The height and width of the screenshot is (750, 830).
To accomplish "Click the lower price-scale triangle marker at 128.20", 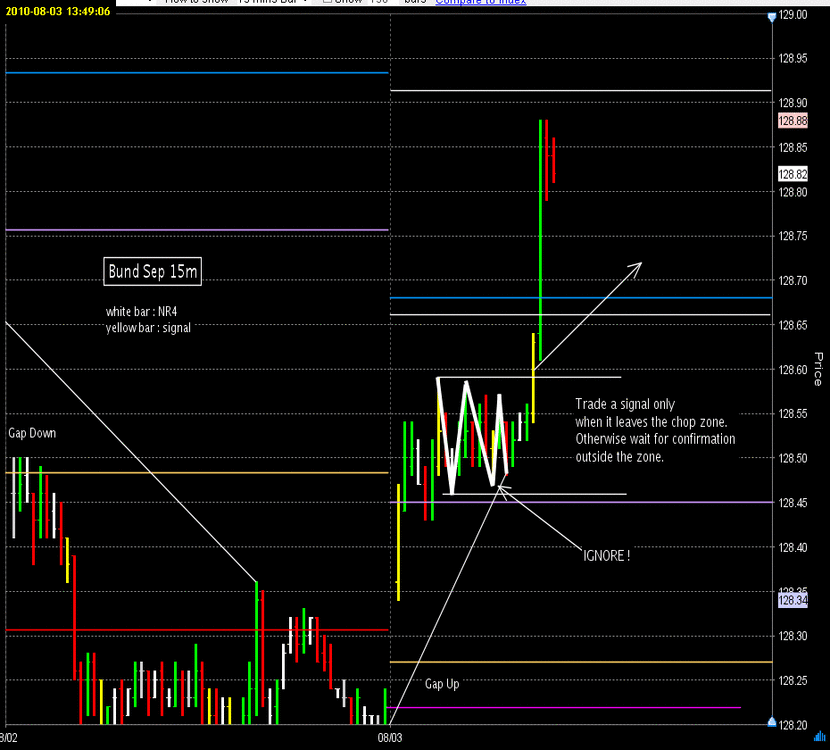I will (x=772, y=721).
